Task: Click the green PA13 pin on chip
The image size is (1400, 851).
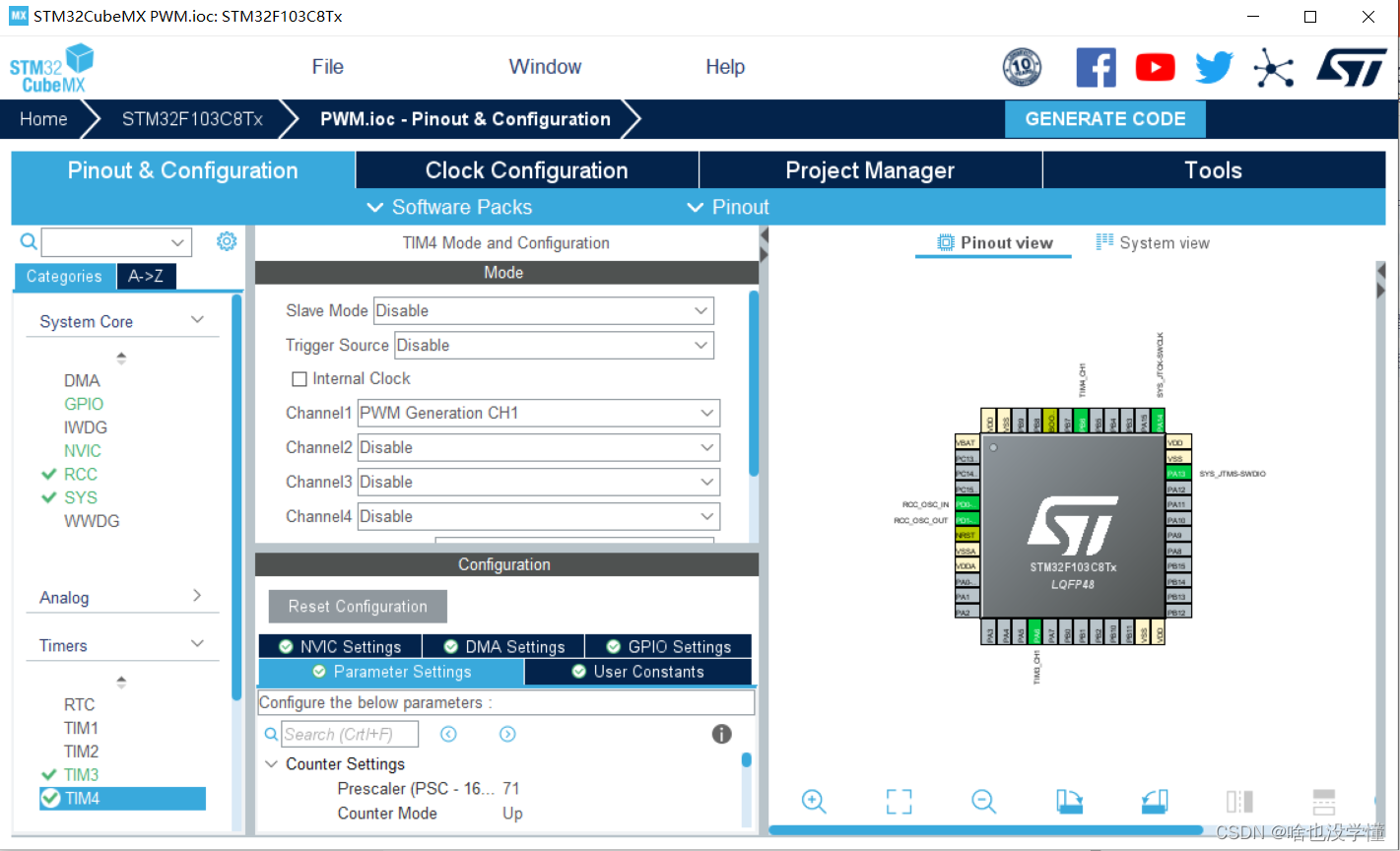Action: pyautogui.click(x=1178, y=474)
